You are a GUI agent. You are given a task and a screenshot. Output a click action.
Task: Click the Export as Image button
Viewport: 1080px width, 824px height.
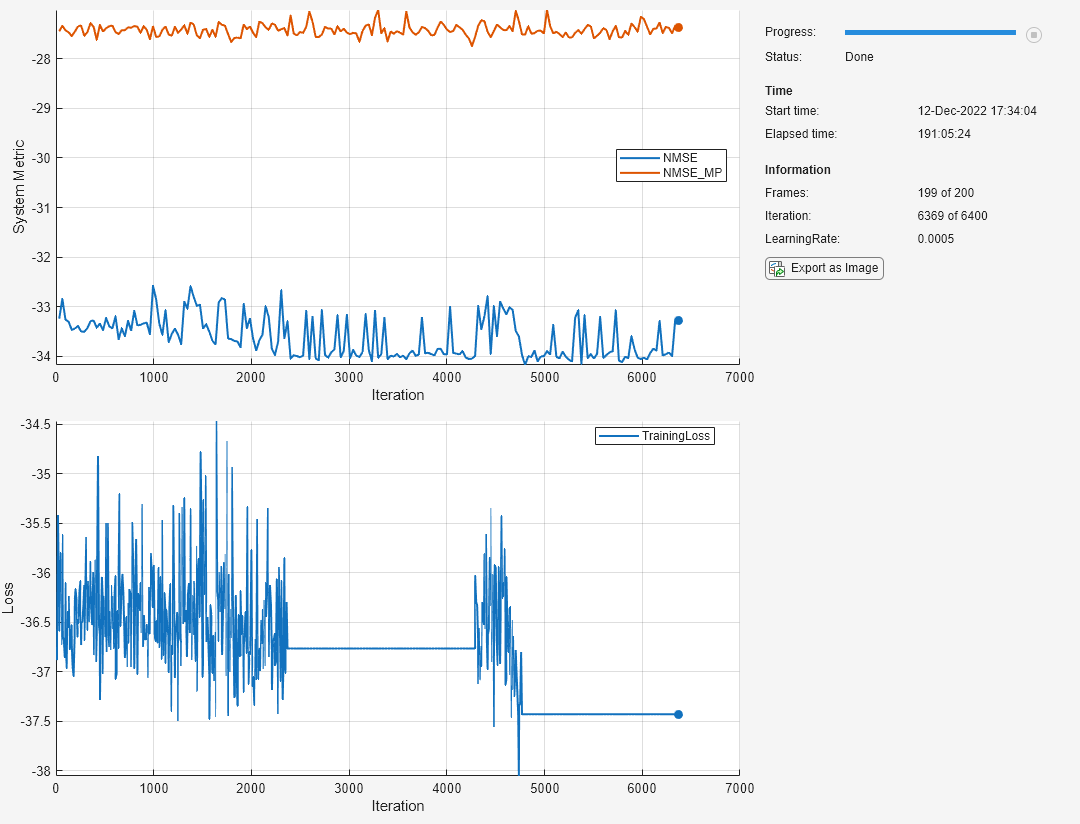[824, 268]
